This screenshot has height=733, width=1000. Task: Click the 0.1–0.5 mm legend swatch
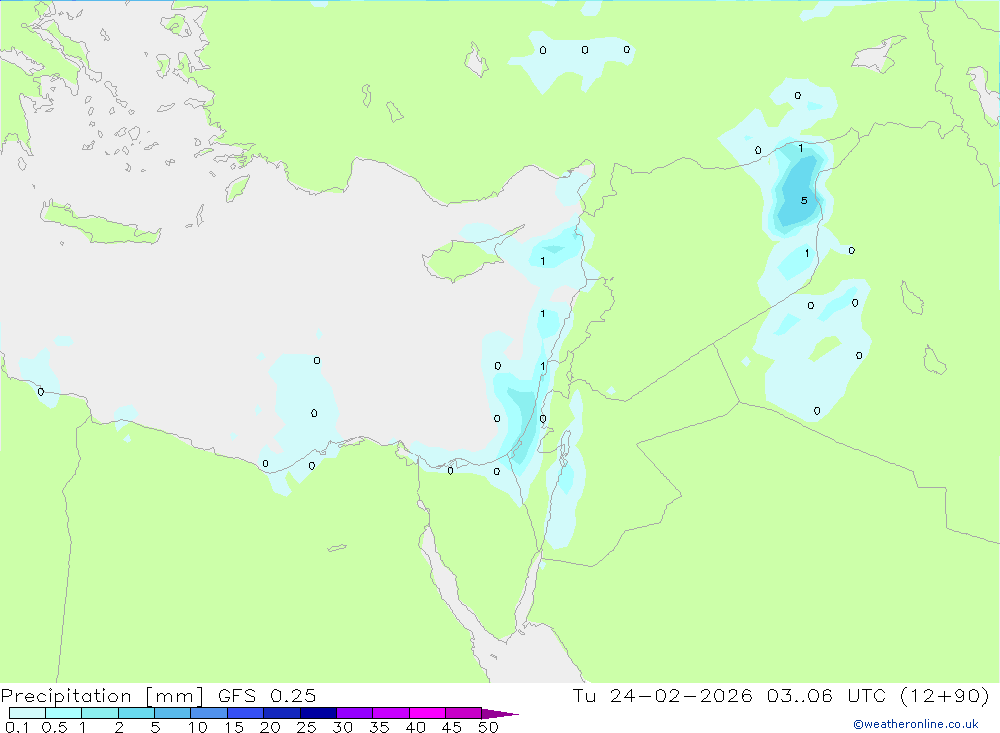27,713
